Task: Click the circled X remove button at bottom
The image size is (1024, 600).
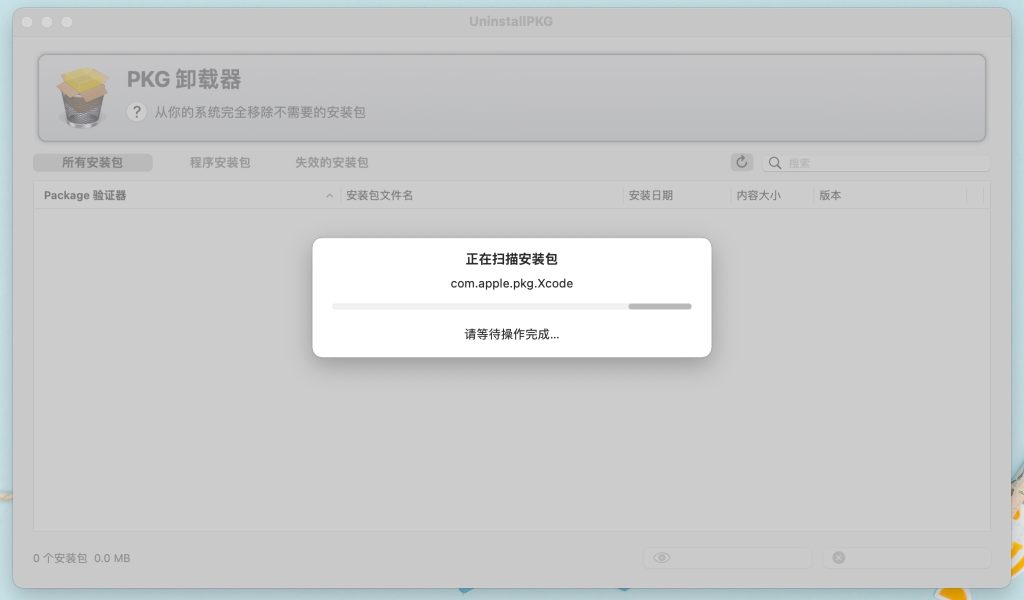Action: (906, 558)
